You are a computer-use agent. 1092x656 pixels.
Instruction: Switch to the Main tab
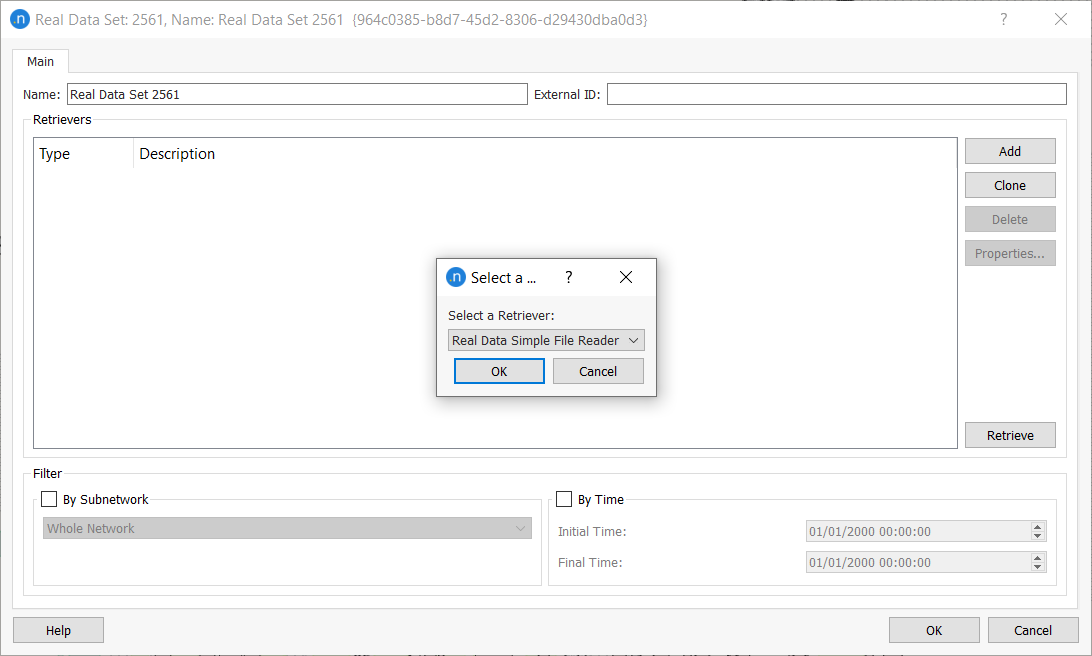point(41,61)
